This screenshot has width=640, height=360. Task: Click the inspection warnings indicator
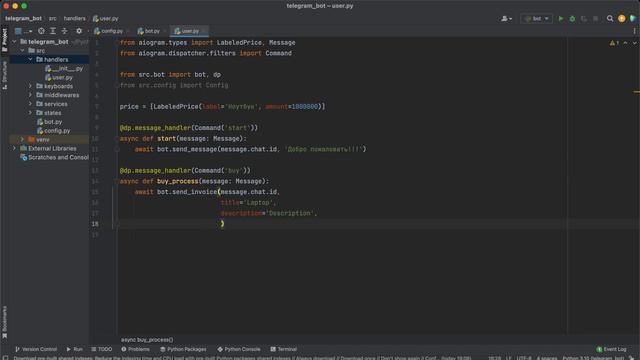614,43
